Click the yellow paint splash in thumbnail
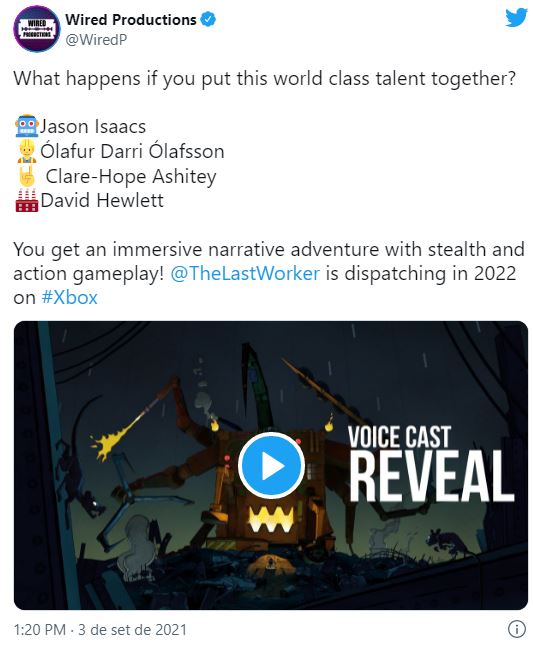The height and width of the screenshot is (649, 533). coord(108,438)
